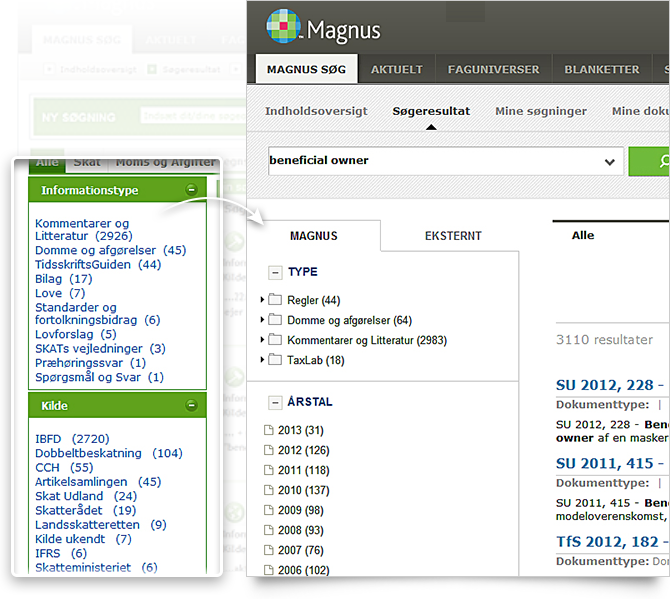Open the BLANKETTER tab
The image size is (670, 599).
[x=602, y=69]
